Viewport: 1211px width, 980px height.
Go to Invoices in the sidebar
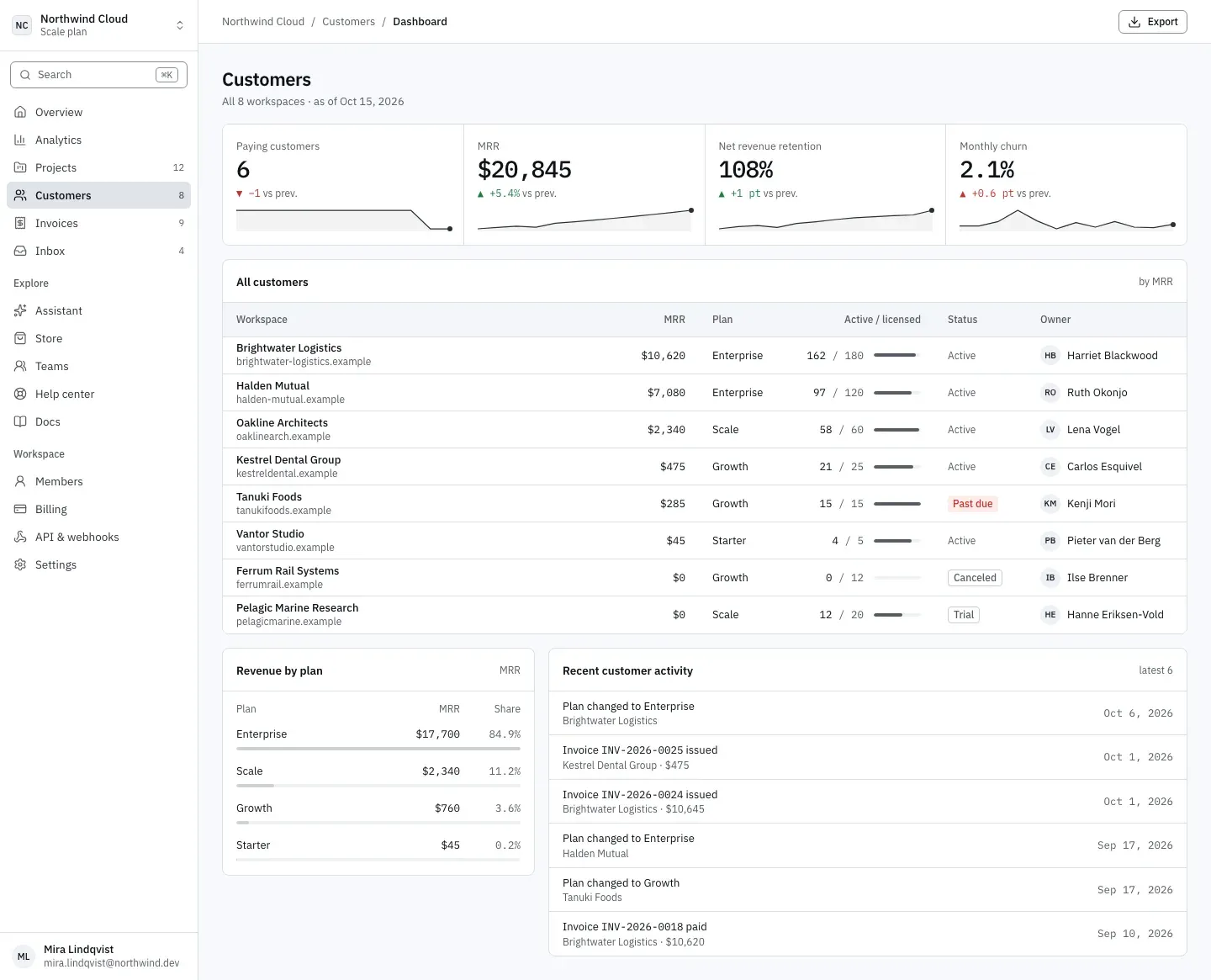(98, 223)
